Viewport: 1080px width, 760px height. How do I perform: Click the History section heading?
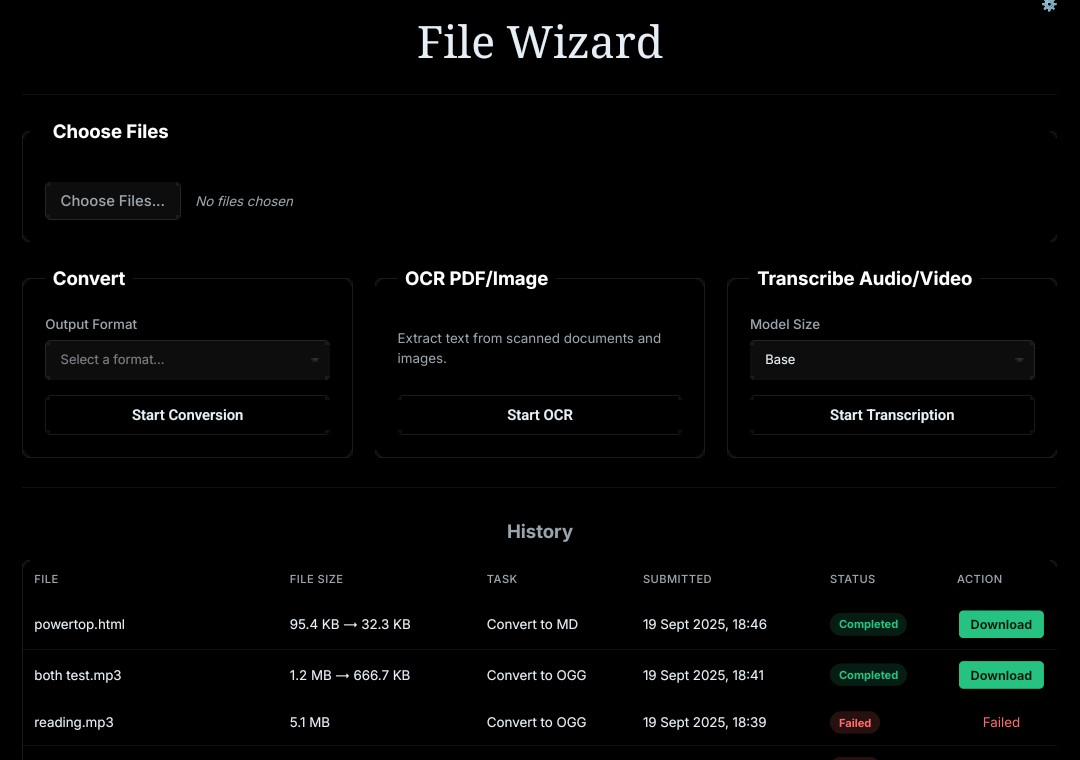pos(540,531)
